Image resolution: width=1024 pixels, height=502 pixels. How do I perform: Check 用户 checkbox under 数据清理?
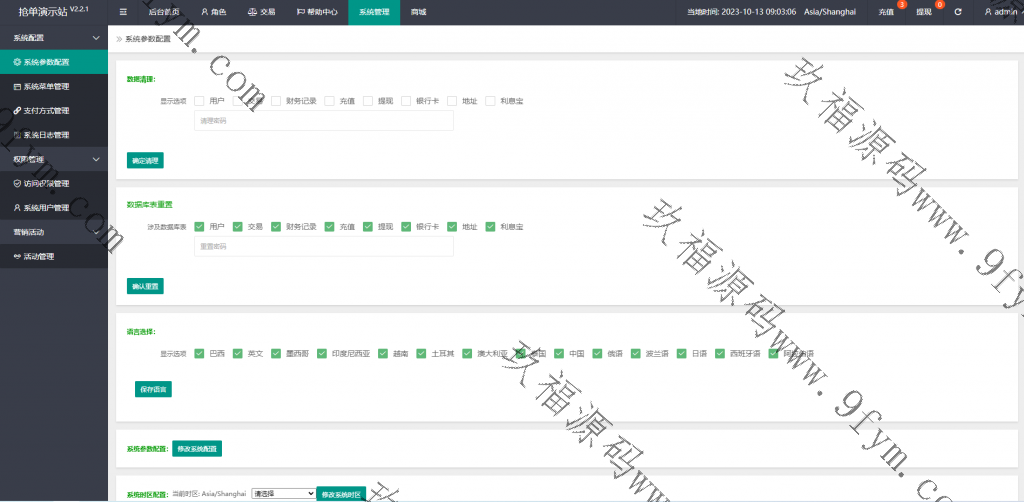pos(200,101)
